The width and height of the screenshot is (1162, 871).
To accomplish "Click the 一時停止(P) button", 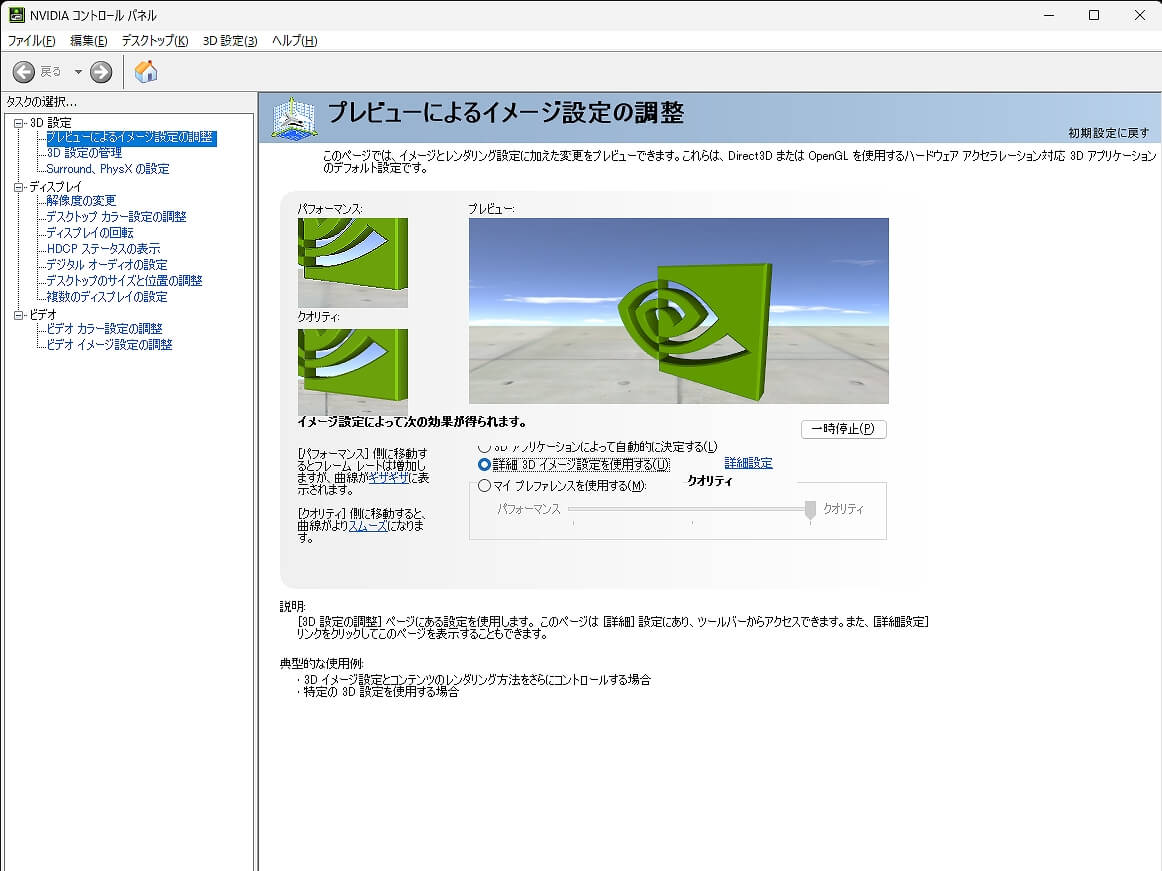I will pyautogui.click(x=843, y=427).
